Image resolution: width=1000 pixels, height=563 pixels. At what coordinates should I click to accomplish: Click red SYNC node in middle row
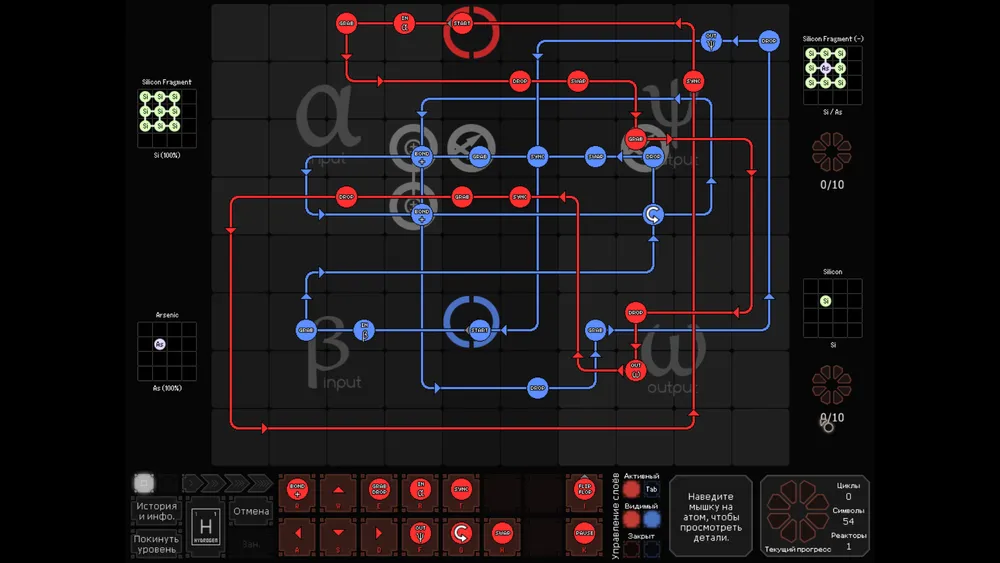pyautogui.click(x=520, y=197)
